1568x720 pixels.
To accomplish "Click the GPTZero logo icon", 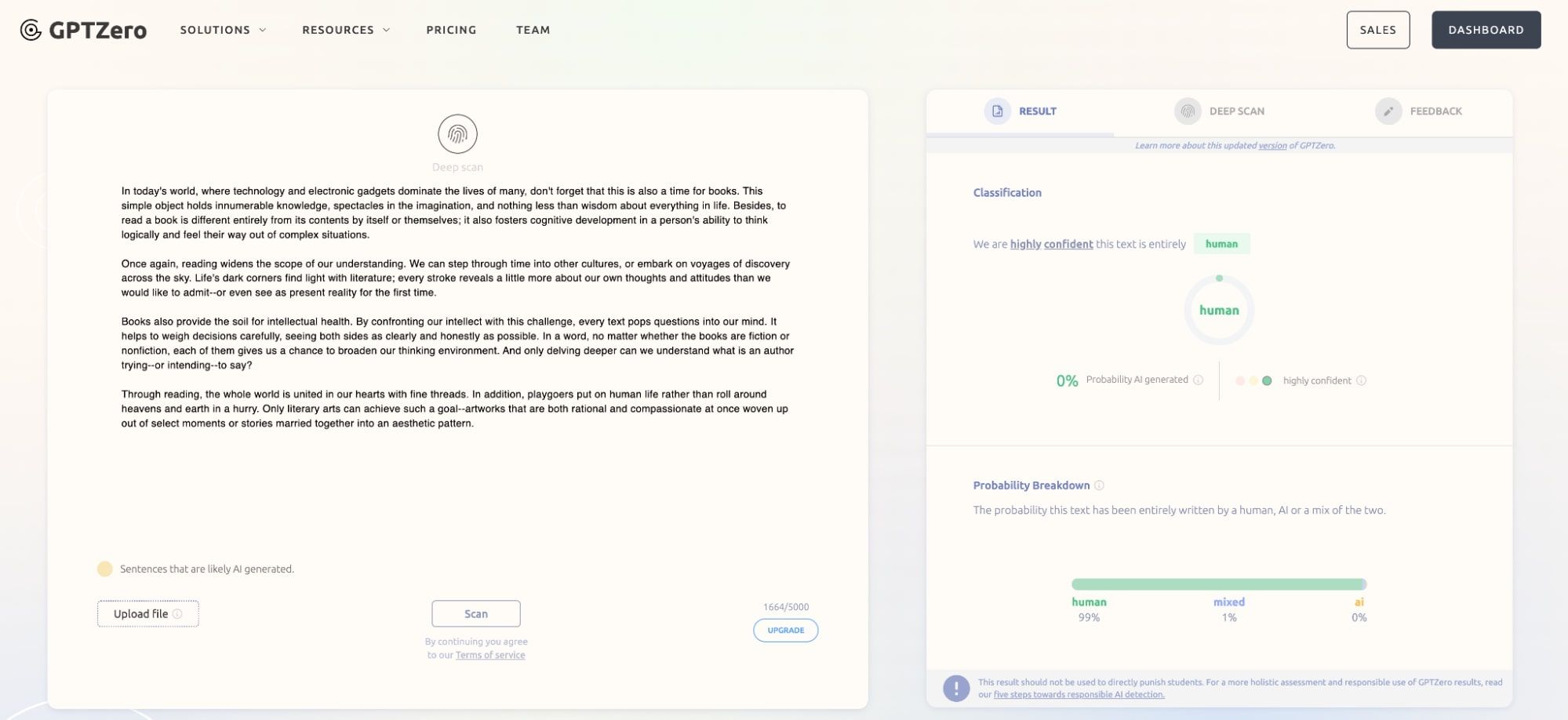I will click(x=31, y=30).
